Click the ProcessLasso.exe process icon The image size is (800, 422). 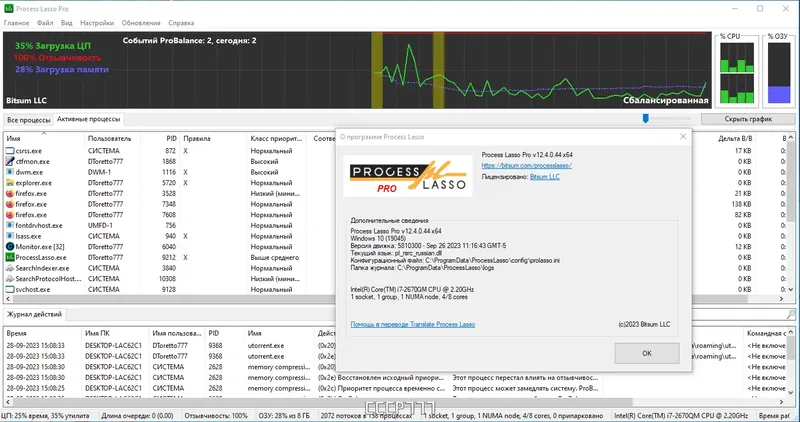coord(10,258)
